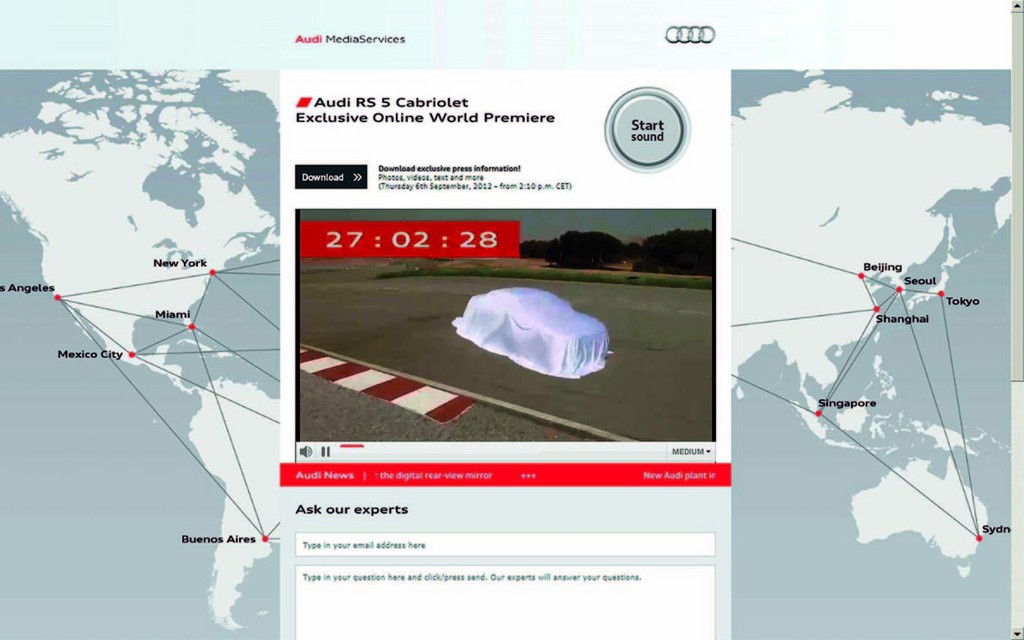Click the Start sound button
Image resolution: width=1024 pixels, height=640 pixels.
coord(647,130)
